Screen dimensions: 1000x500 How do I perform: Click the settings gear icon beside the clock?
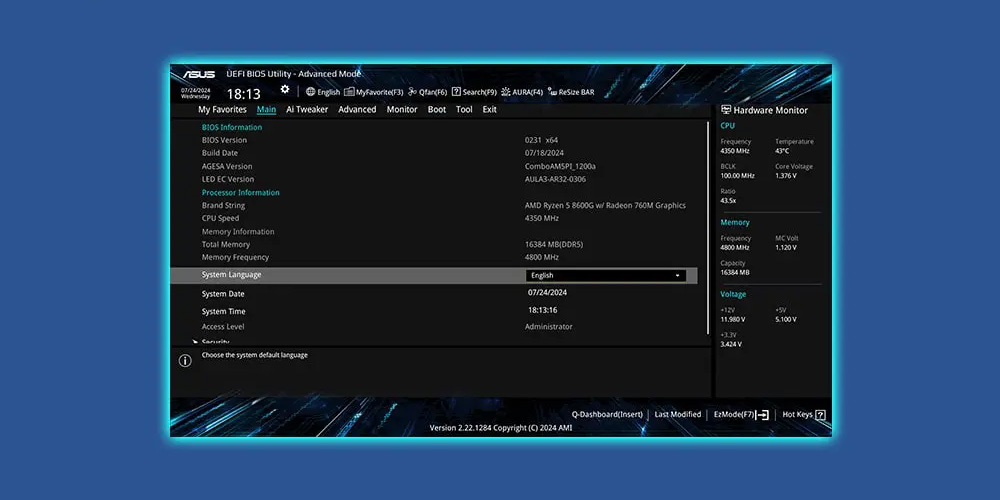(285, 90)
